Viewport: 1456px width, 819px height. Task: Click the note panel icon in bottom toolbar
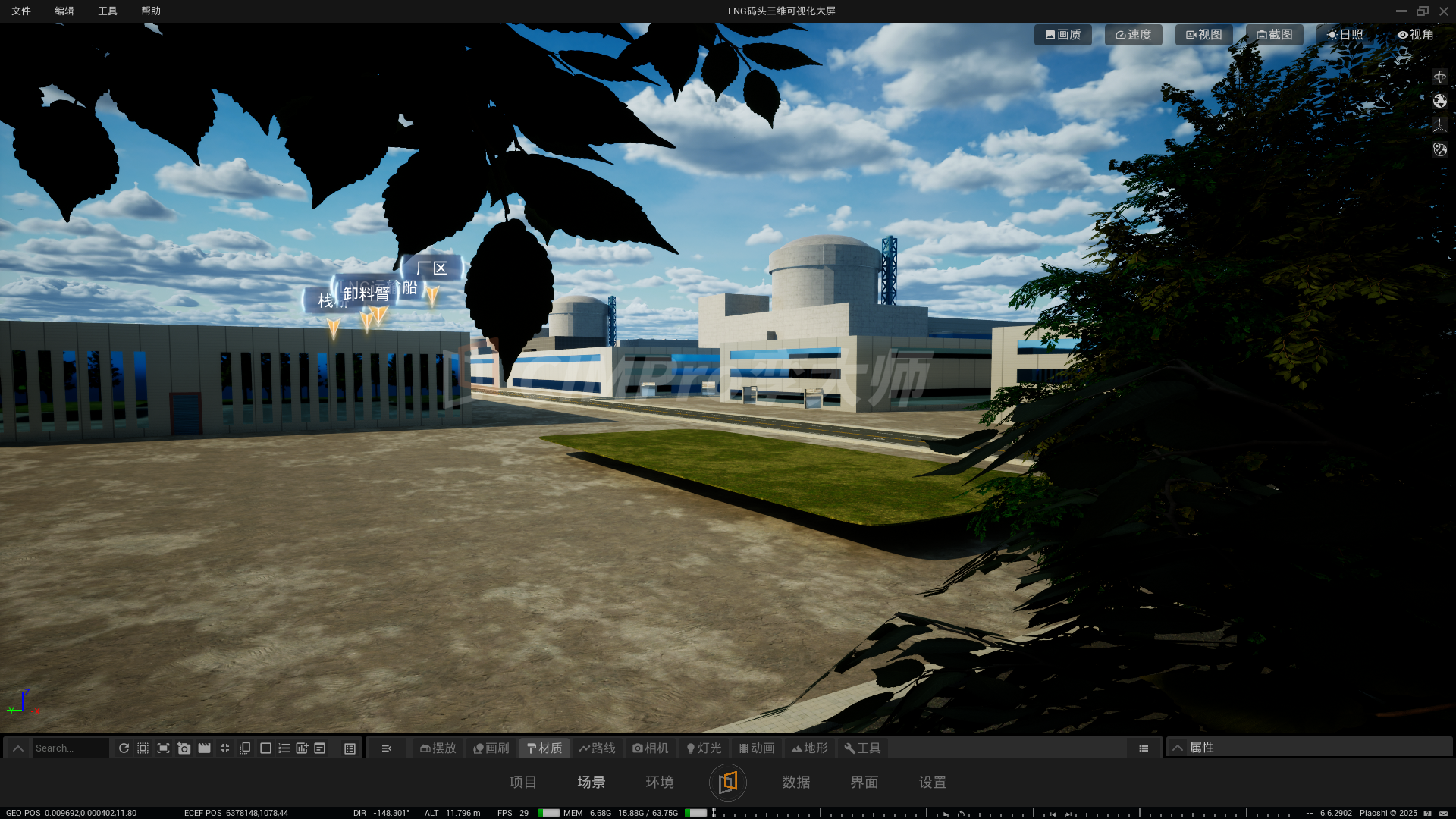tap(320, 748)
